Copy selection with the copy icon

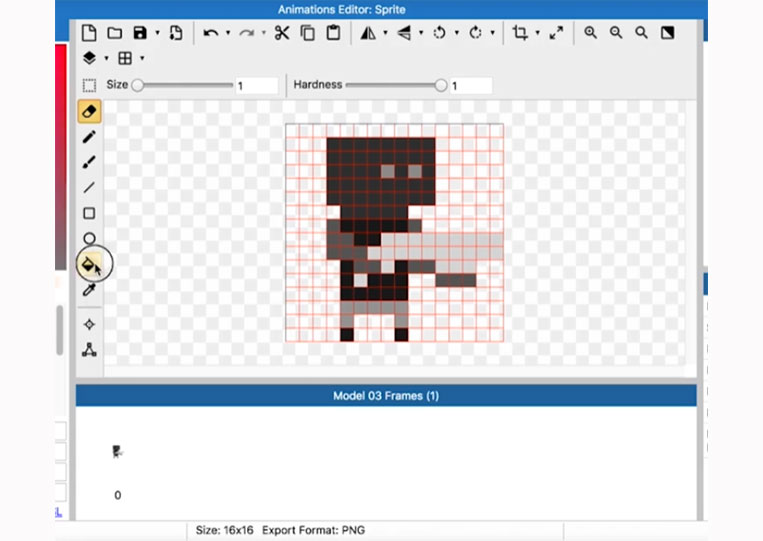tap(308, 33)
